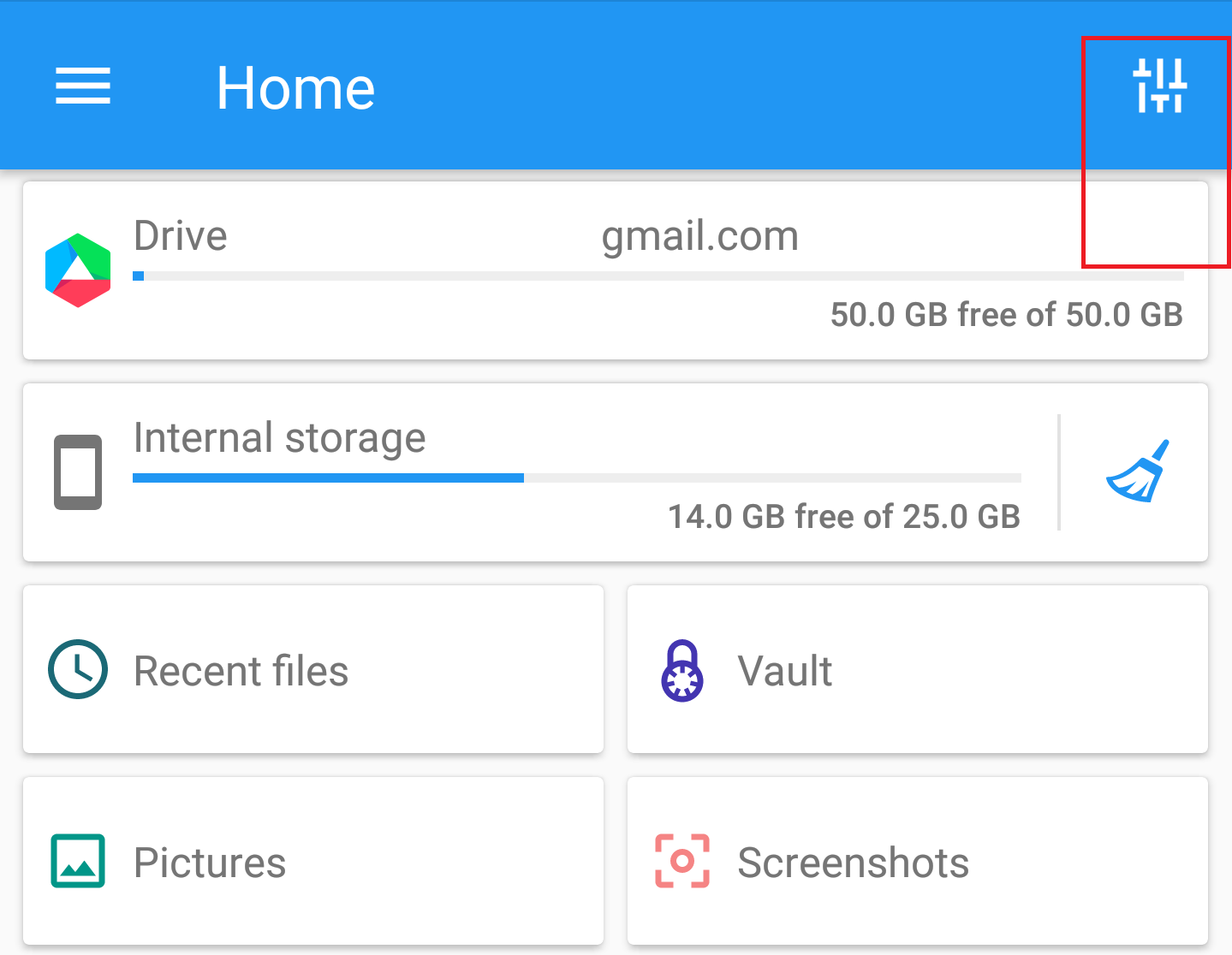The image size is (1232, 955).
Task: Tap the Drive hexagon logo icon
Action: 78,270
